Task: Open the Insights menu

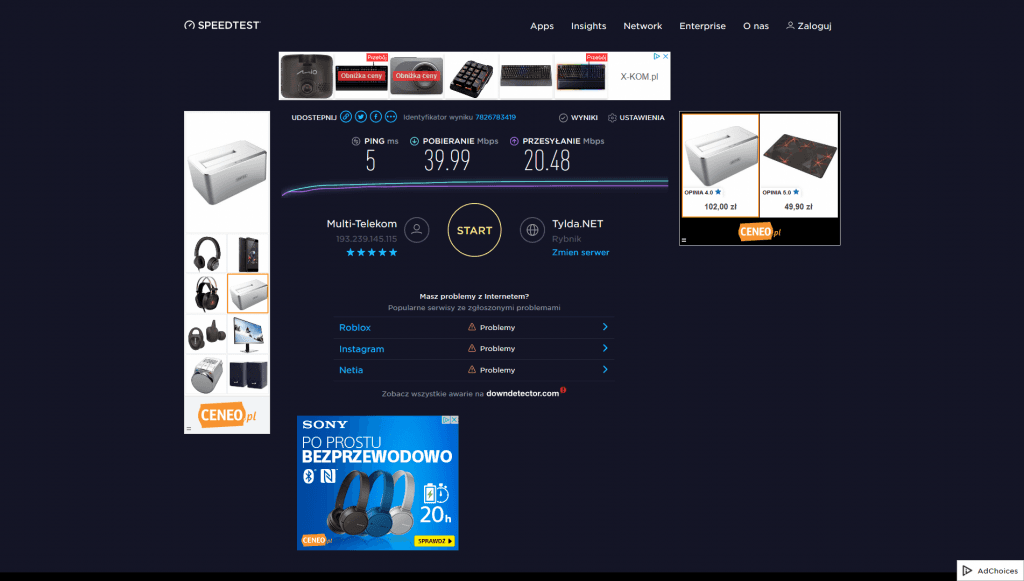Action: pos(588,26)
